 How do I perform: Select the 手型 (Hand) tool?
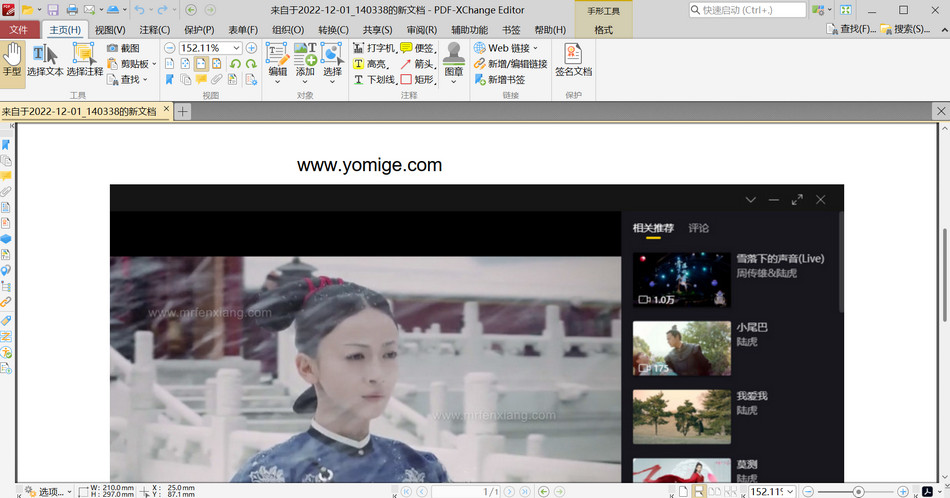click(12, 58)
